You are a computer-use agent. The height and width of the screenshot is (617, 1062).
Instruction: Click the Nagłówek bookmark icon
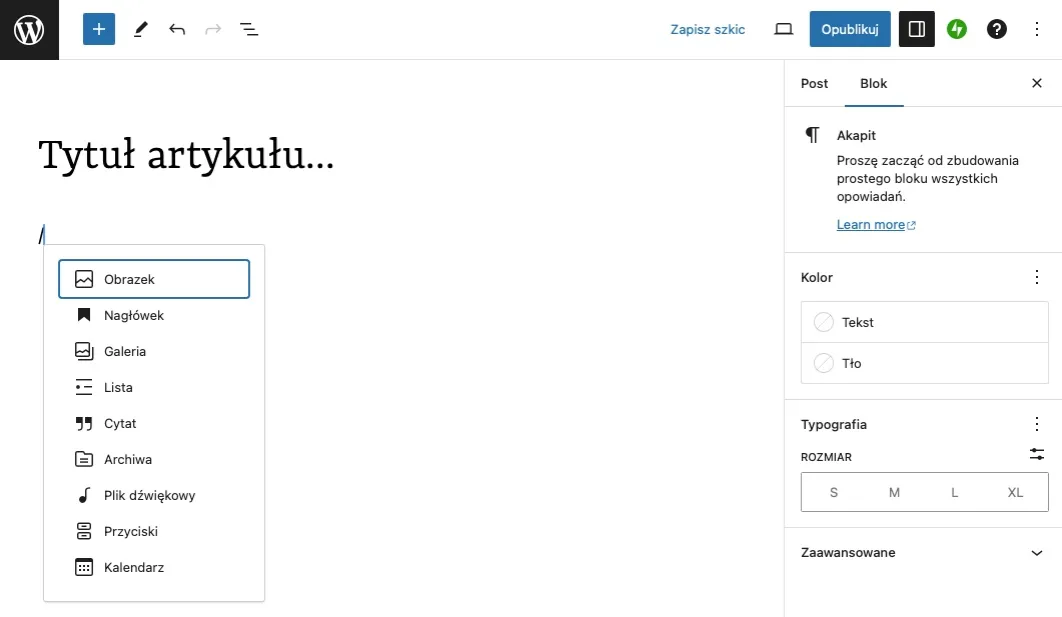click(x=84, y=315)
